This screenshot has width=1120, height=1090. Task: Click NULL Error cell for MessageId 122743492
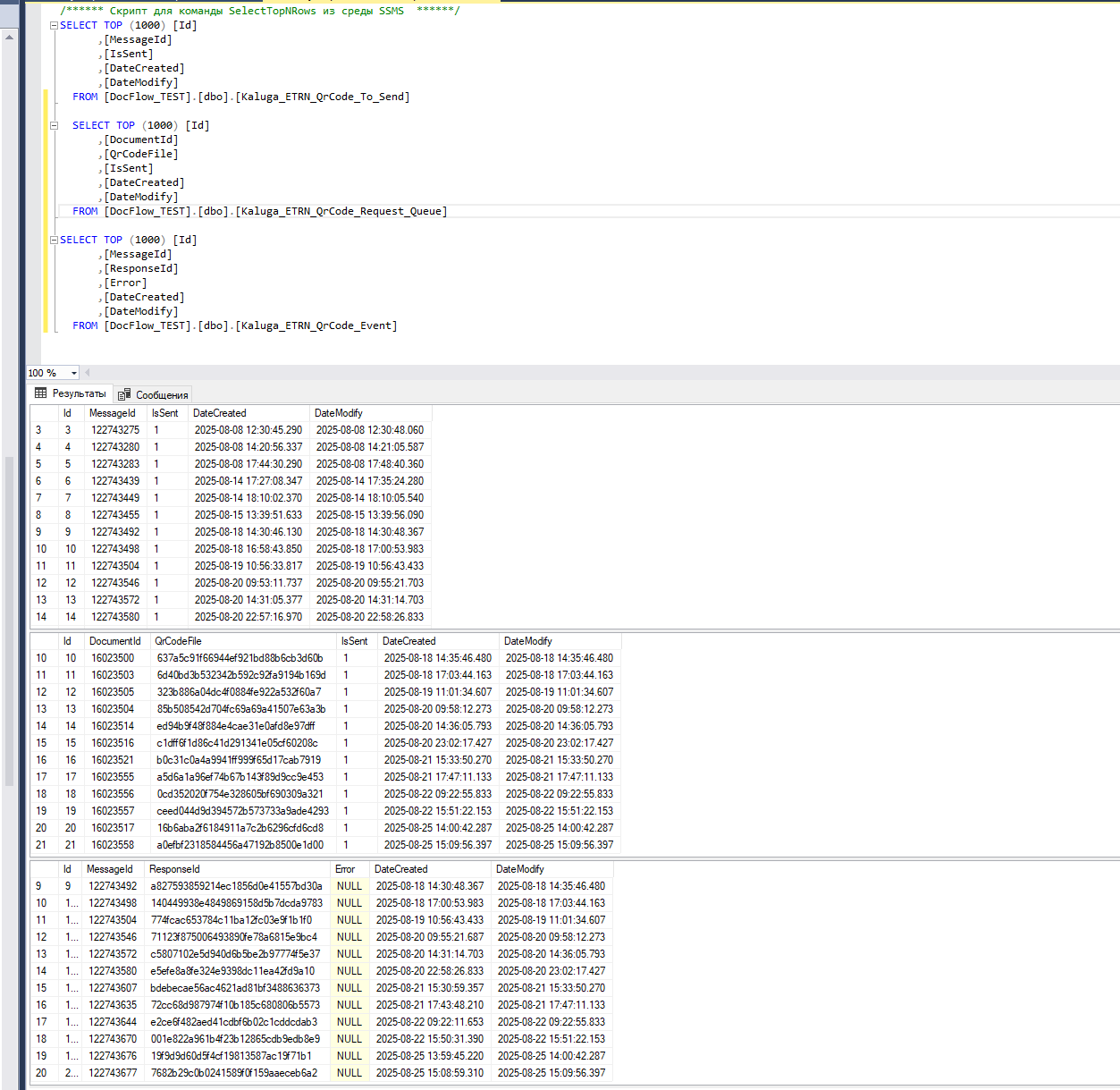[349, 886]
